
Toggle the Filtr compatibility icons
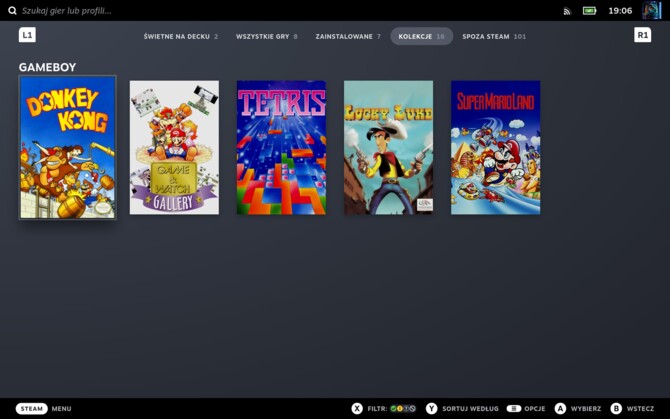coord(403,409)
